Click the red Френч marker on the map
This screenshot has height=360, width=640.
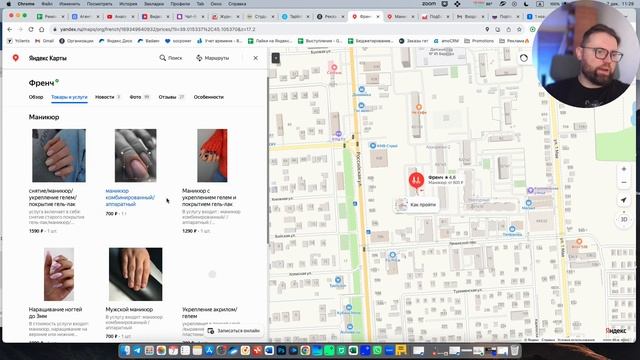(416, 180)
